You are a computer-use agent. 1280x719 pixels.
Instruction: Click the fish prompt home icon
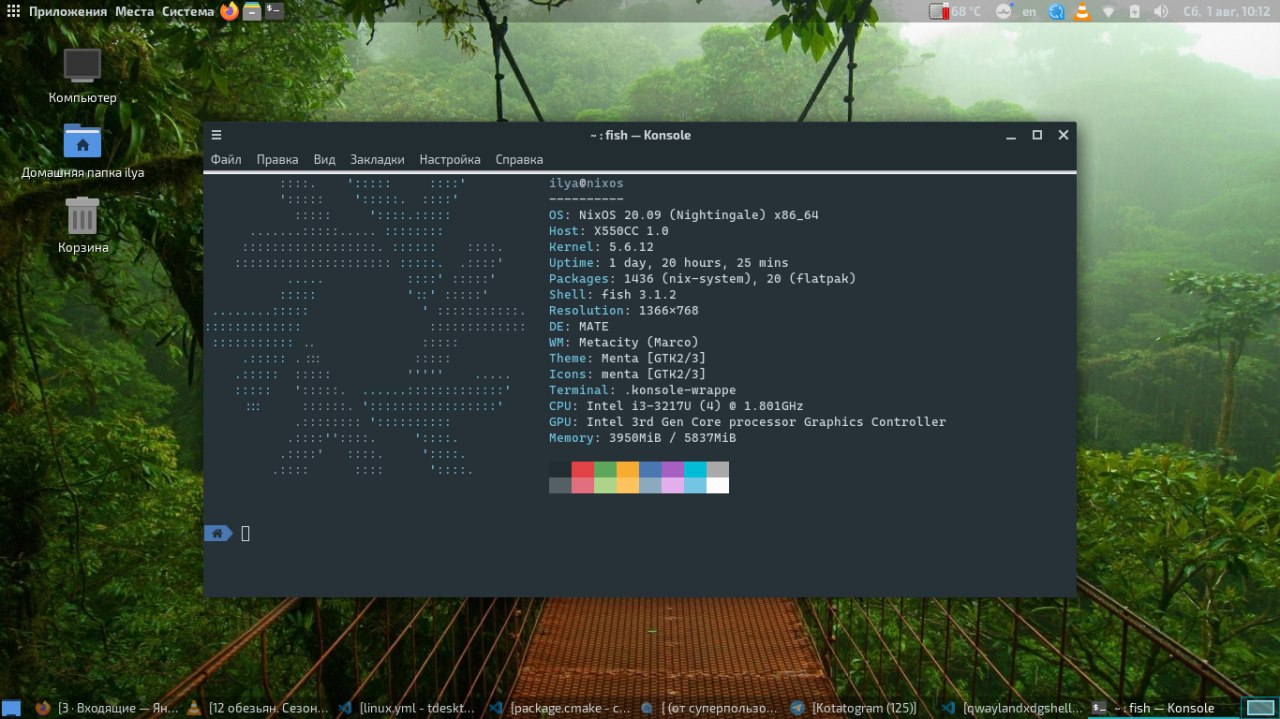point(218,533)
